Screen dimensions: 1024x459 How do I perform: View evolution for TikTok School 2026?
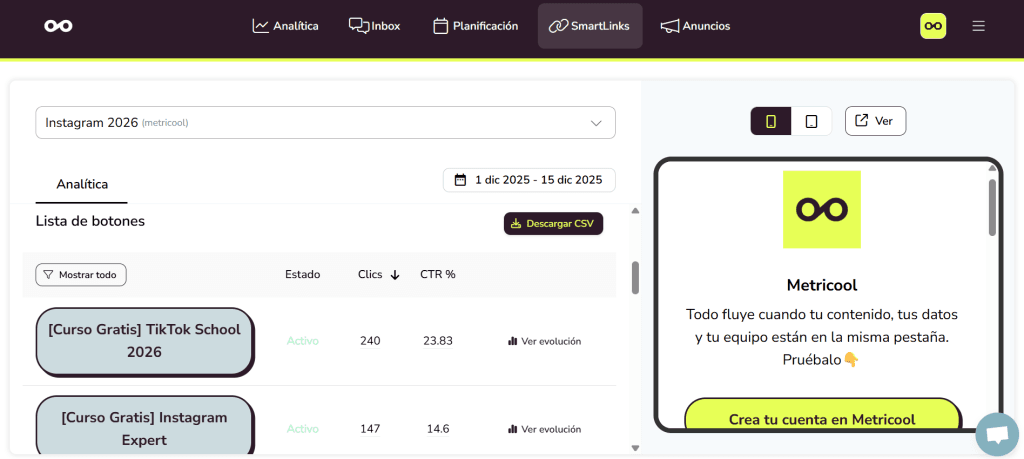(x=544, y=341)
